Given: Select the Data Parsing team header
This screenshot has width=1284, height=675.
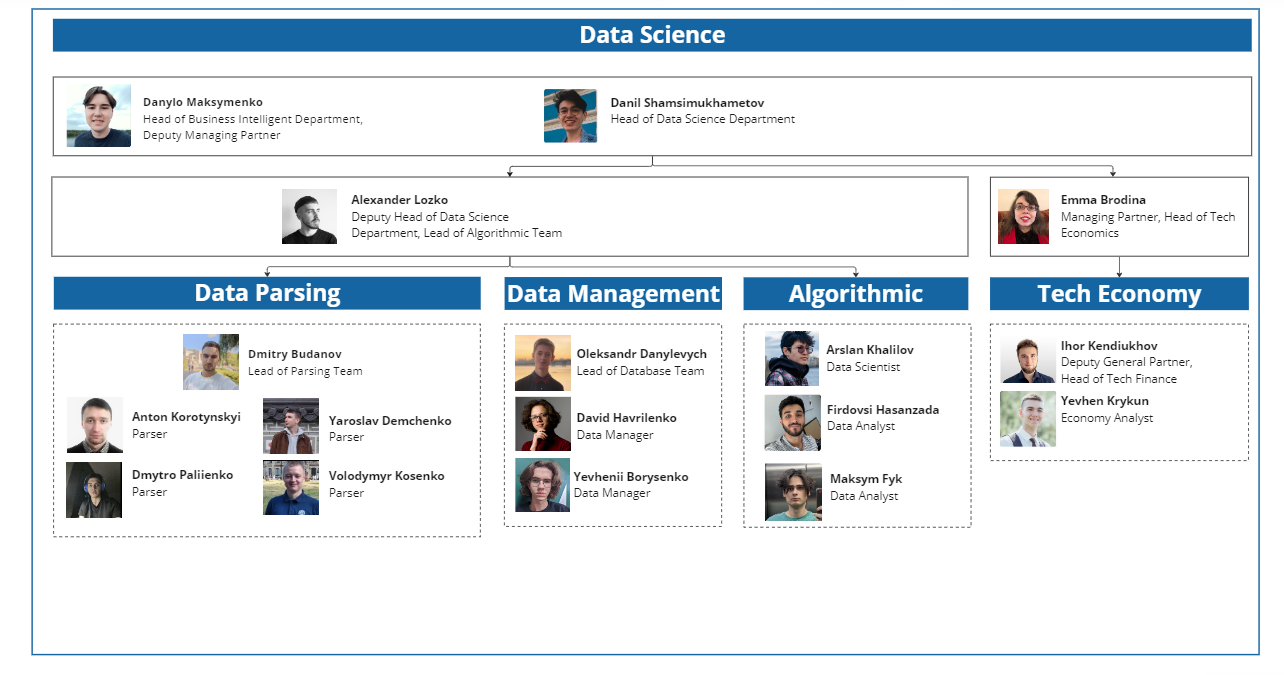Looking at the screenshot, I should (267, 293).
